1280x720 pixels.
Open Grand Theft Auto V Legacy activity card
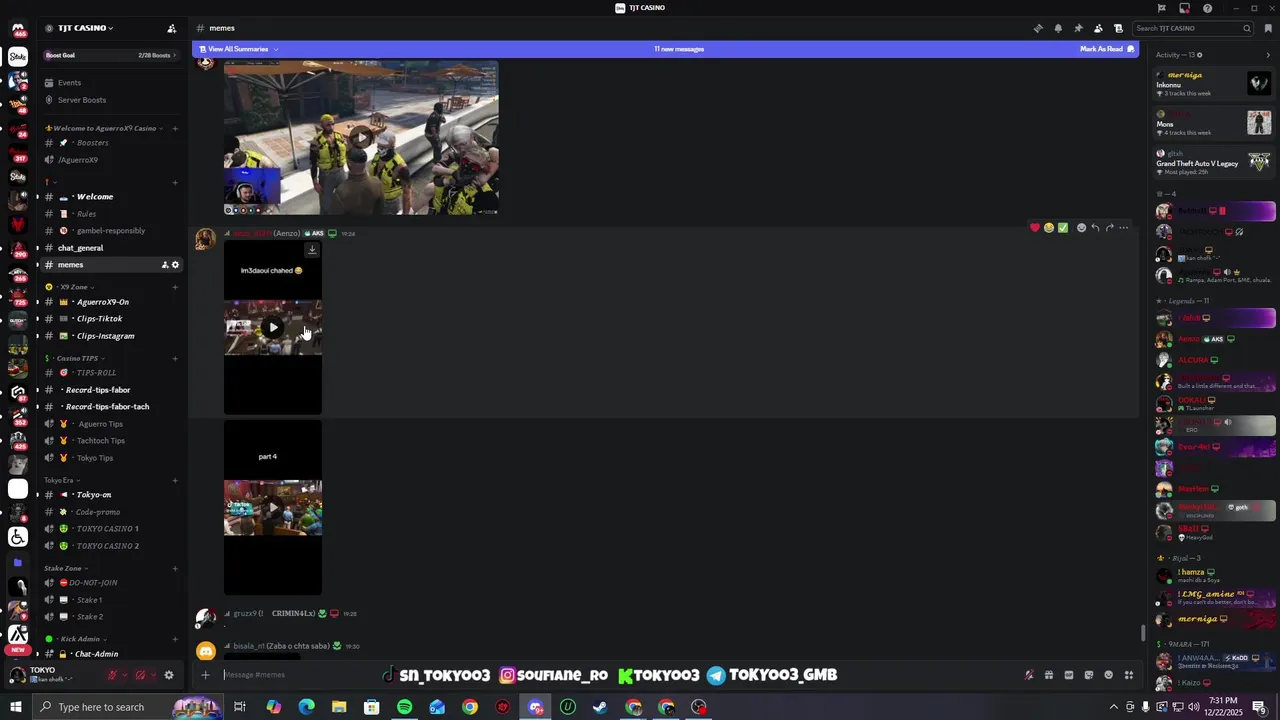(1214, 160)
